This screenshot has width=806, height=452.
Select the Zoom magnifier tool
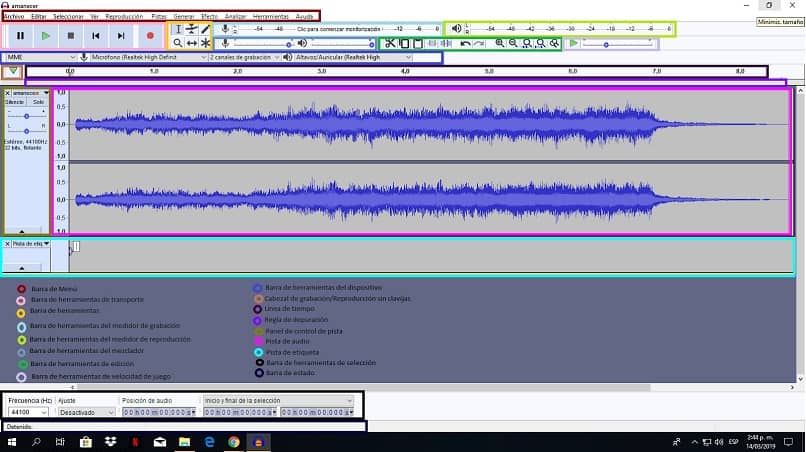pyautogui.click(x=178, y=44)
